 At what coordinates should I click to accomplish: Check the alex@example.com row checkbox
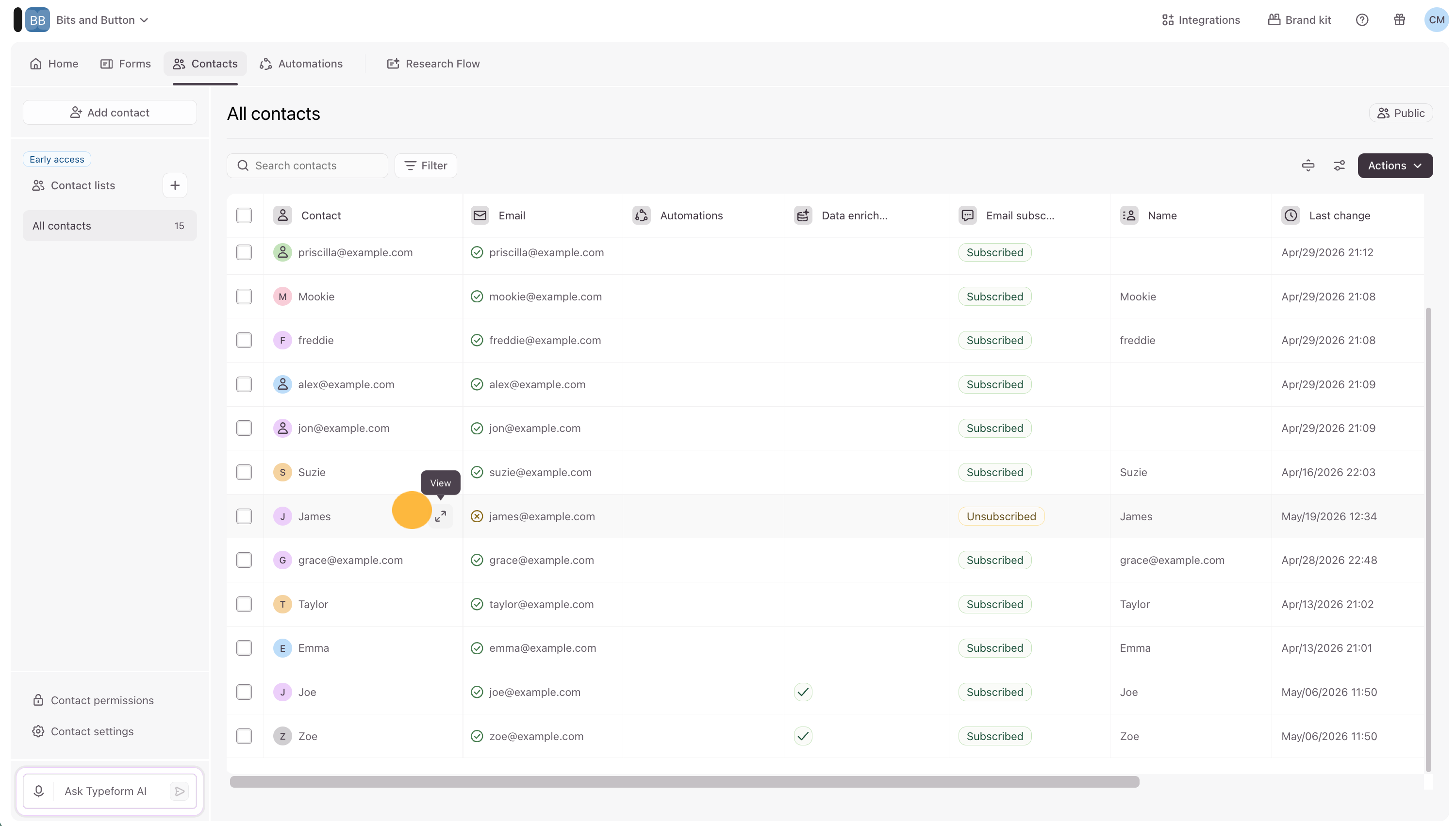coord(244,385)
